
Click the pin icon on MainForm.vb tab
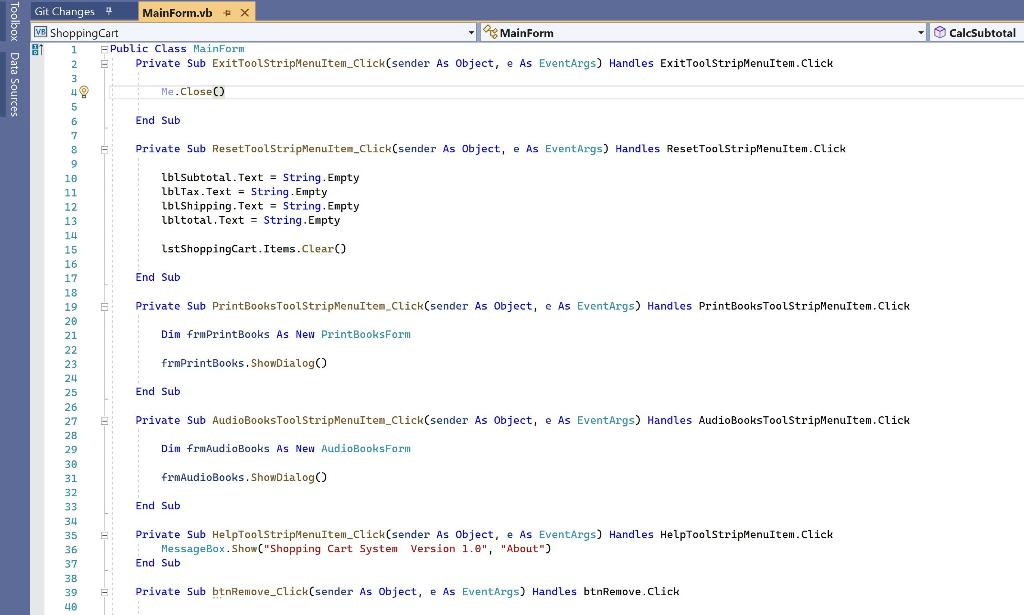pyautogui.click(x=227, y=13)
